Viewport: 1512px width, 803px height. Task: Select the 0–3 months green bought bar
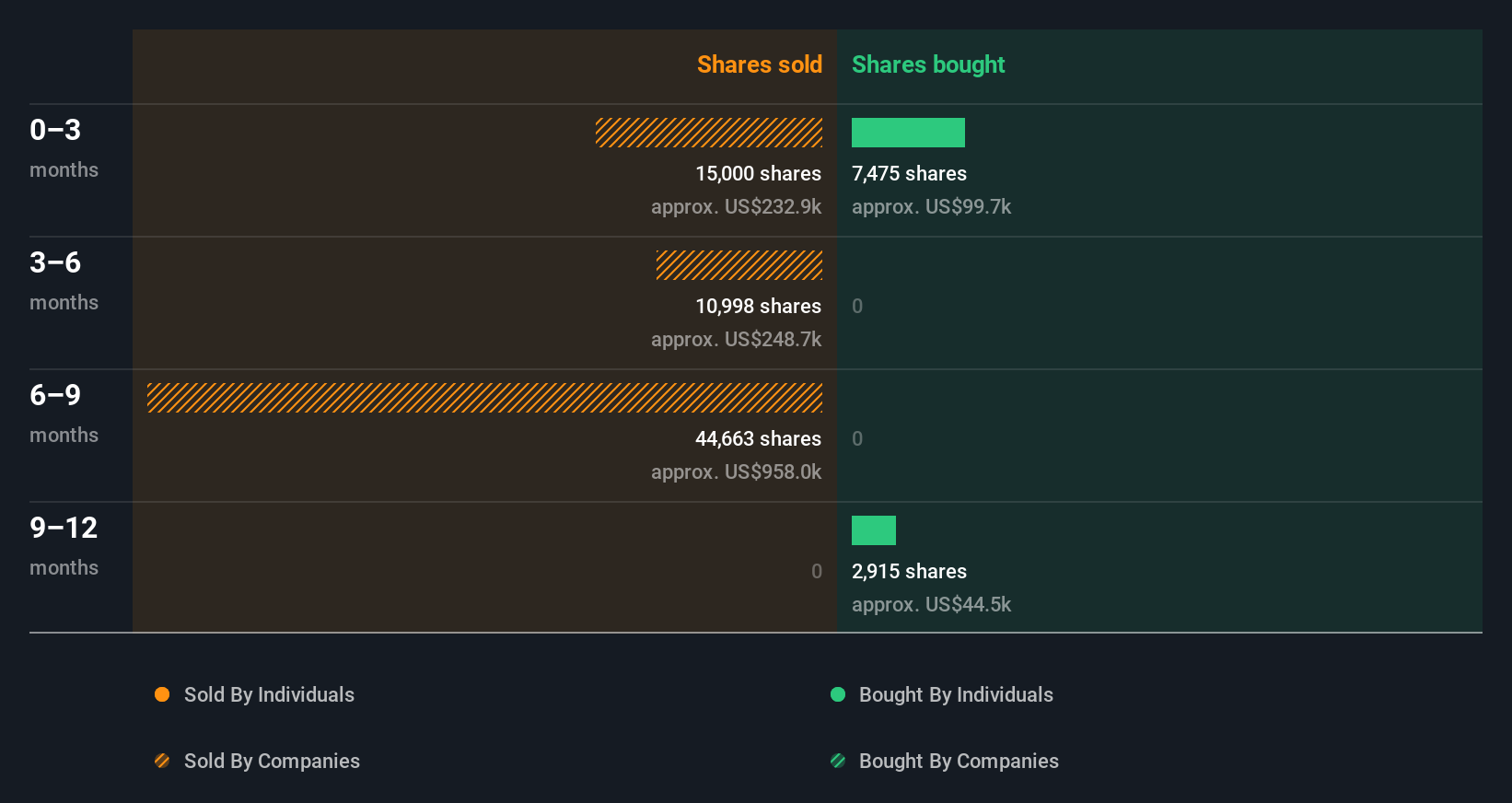click(908, 133)
